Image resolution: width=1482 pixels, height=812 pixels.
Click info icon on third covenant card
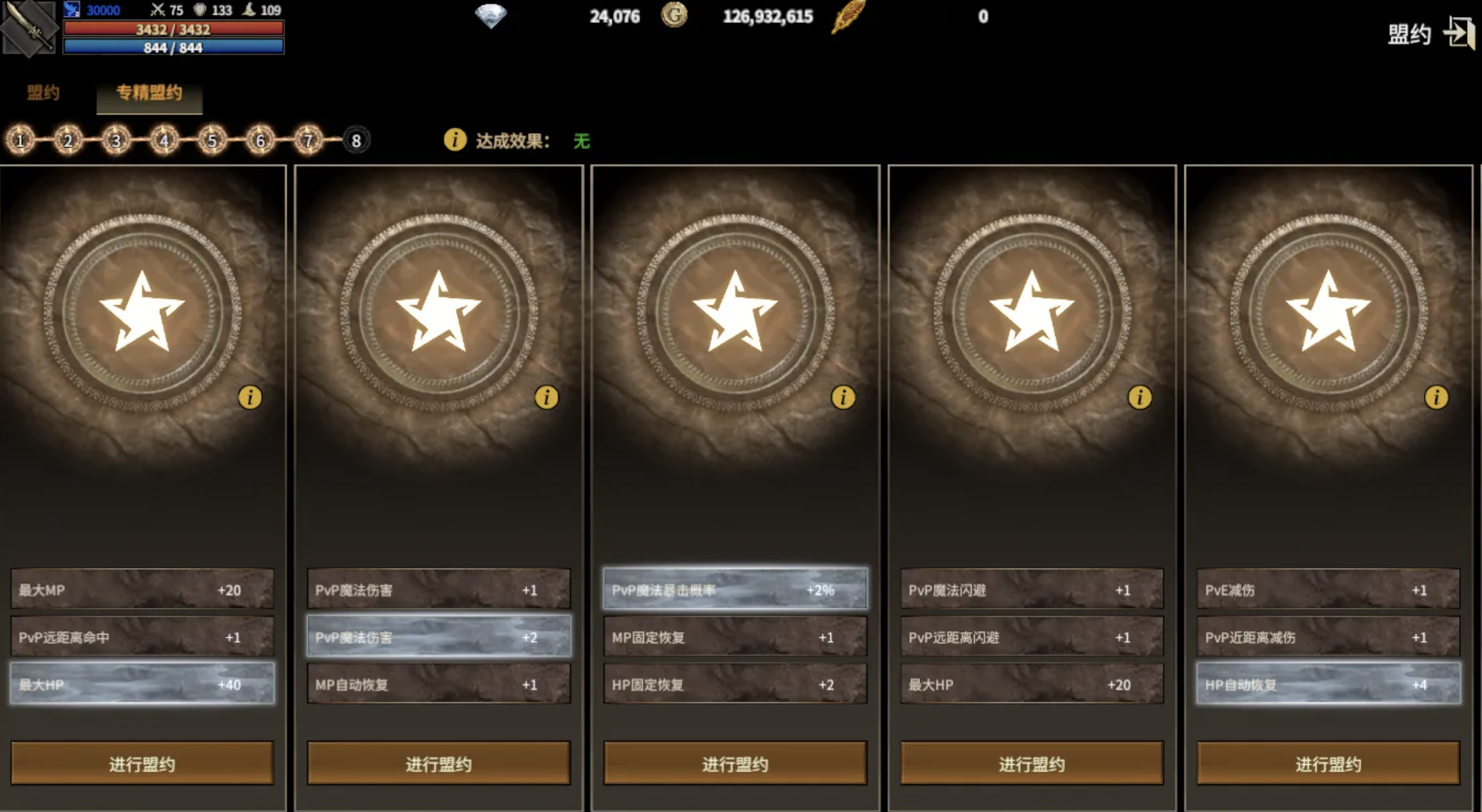point(843,397)
